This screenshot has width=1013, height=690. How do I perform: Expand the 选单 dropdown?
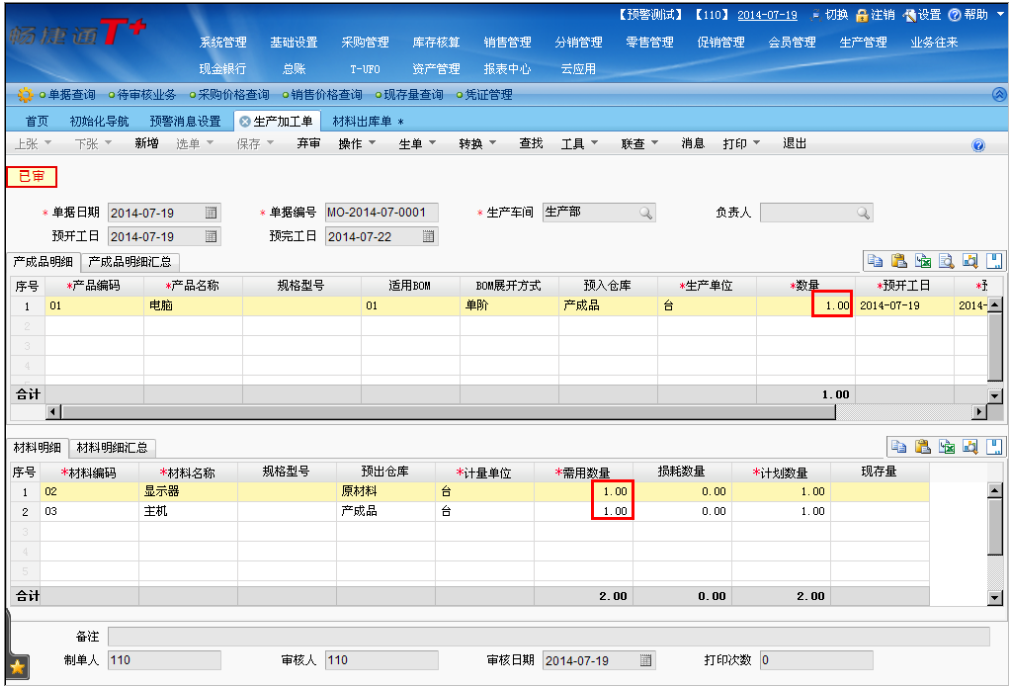coord(209,143)
